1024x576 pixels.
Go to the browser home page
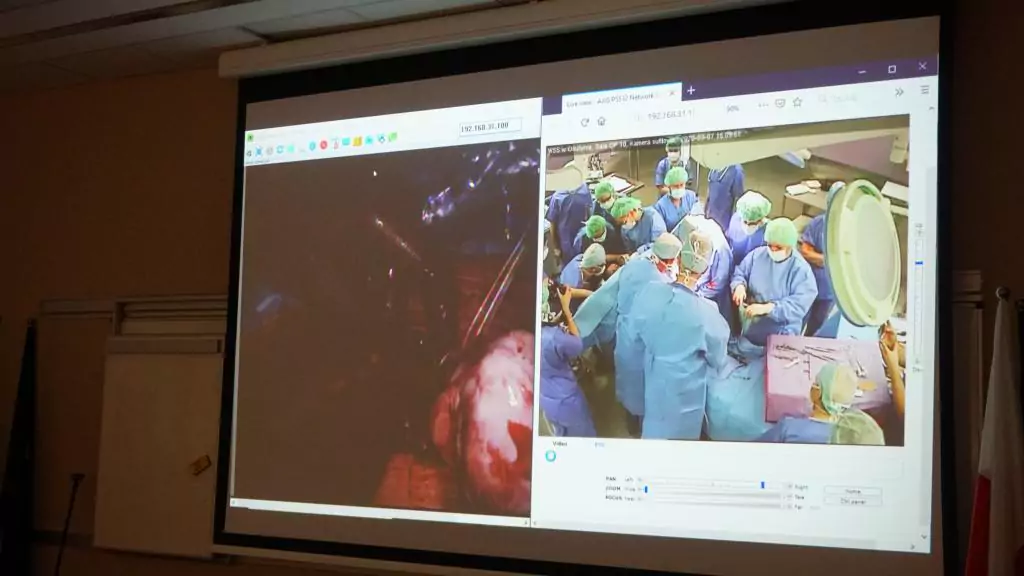pos(601,121)
